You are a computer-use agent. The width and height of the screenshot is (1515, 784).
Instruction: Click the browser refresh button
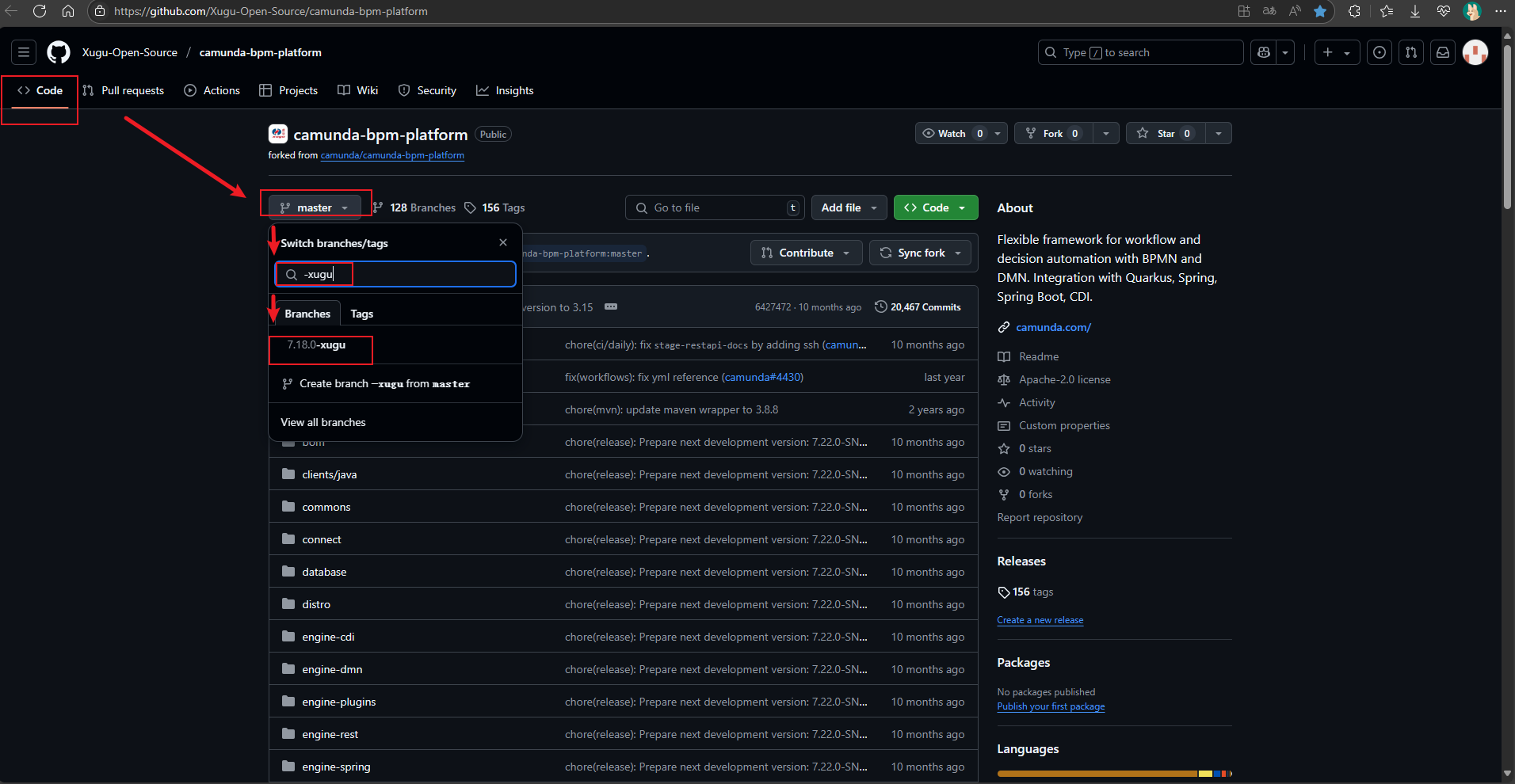coord(40,11)
